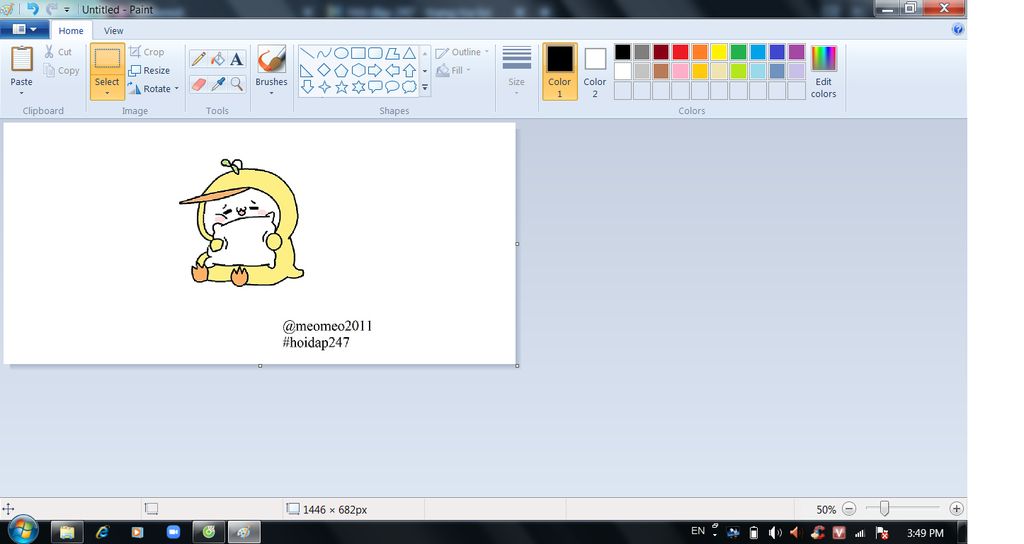The image size is (1024, 544).
Task: Choose the Line shape
Action: click(307, 54)
